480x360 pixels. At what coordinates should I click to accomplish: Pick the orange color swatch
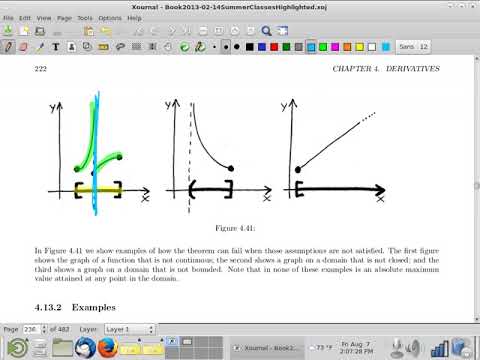347,47
